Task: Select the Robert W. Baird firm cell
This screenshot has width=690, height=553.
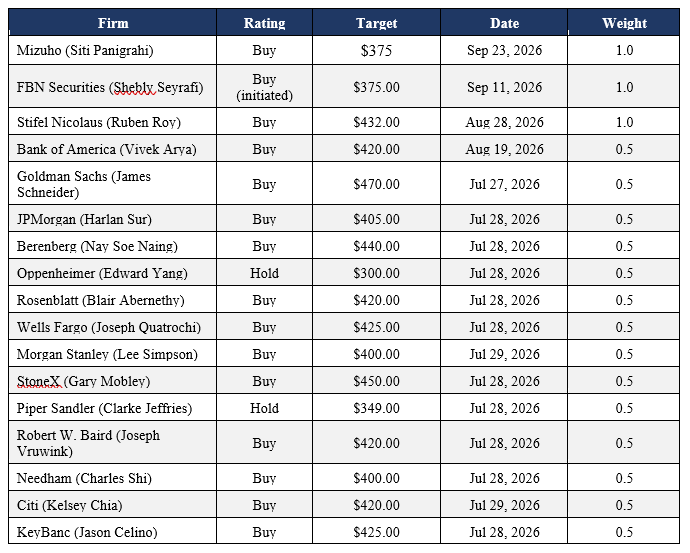Action: [113, 443]
